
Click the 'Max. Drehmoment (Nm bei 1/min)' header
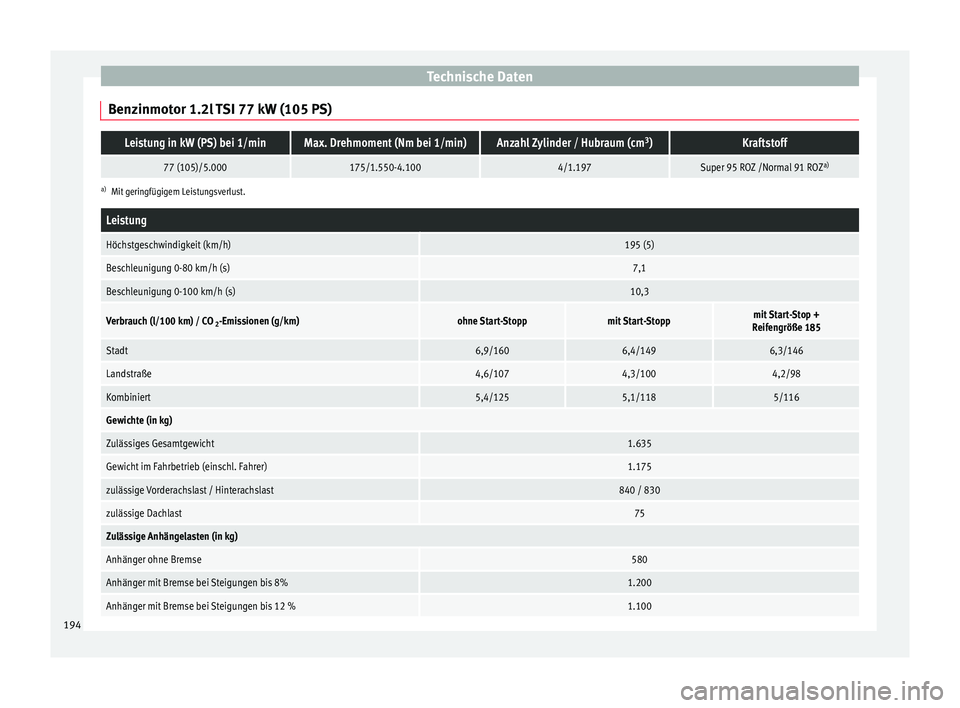tap(385, 143)
